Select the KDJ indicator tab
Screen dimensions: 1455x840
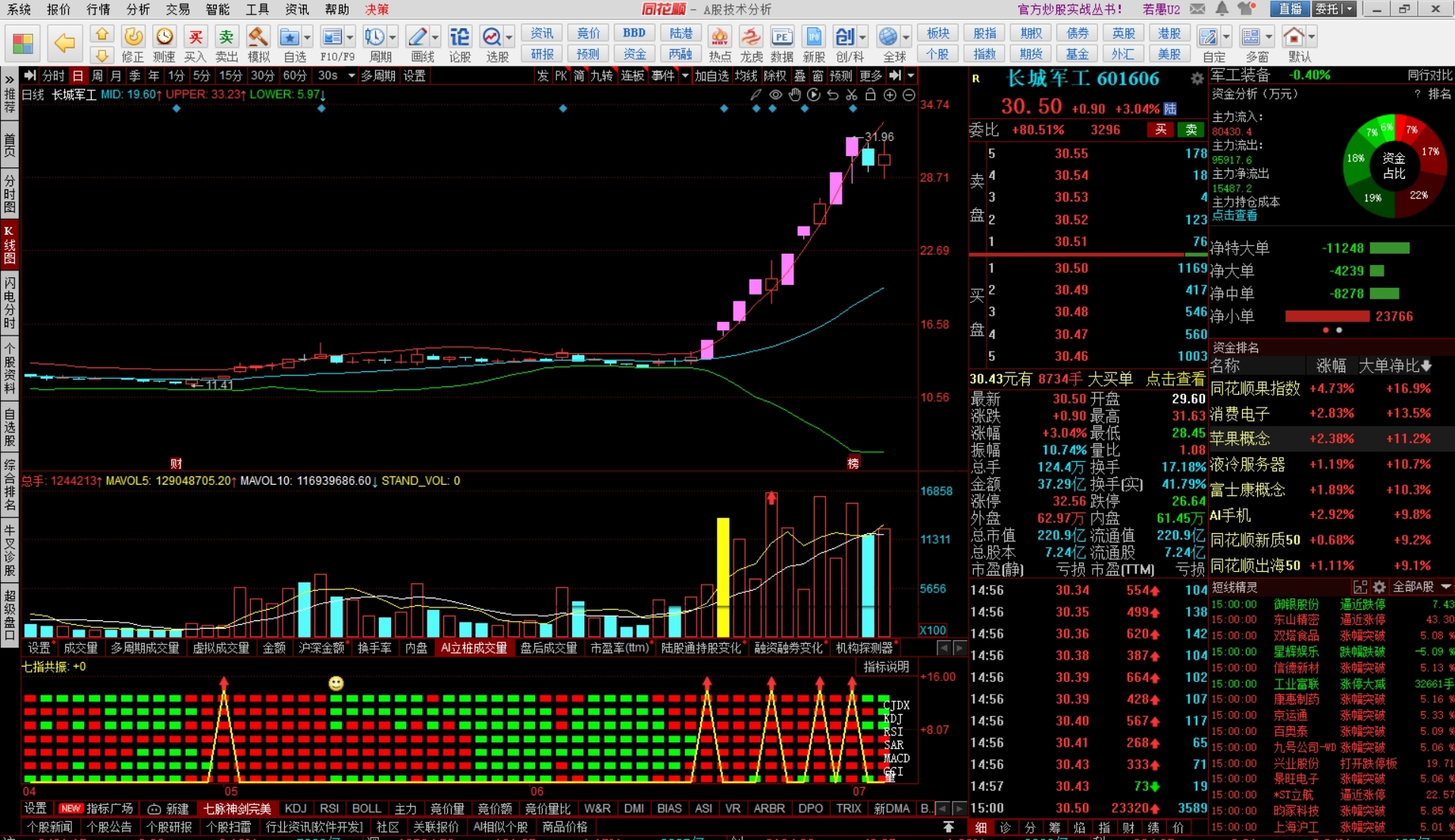pyautogui.click(x=296, y=808)
